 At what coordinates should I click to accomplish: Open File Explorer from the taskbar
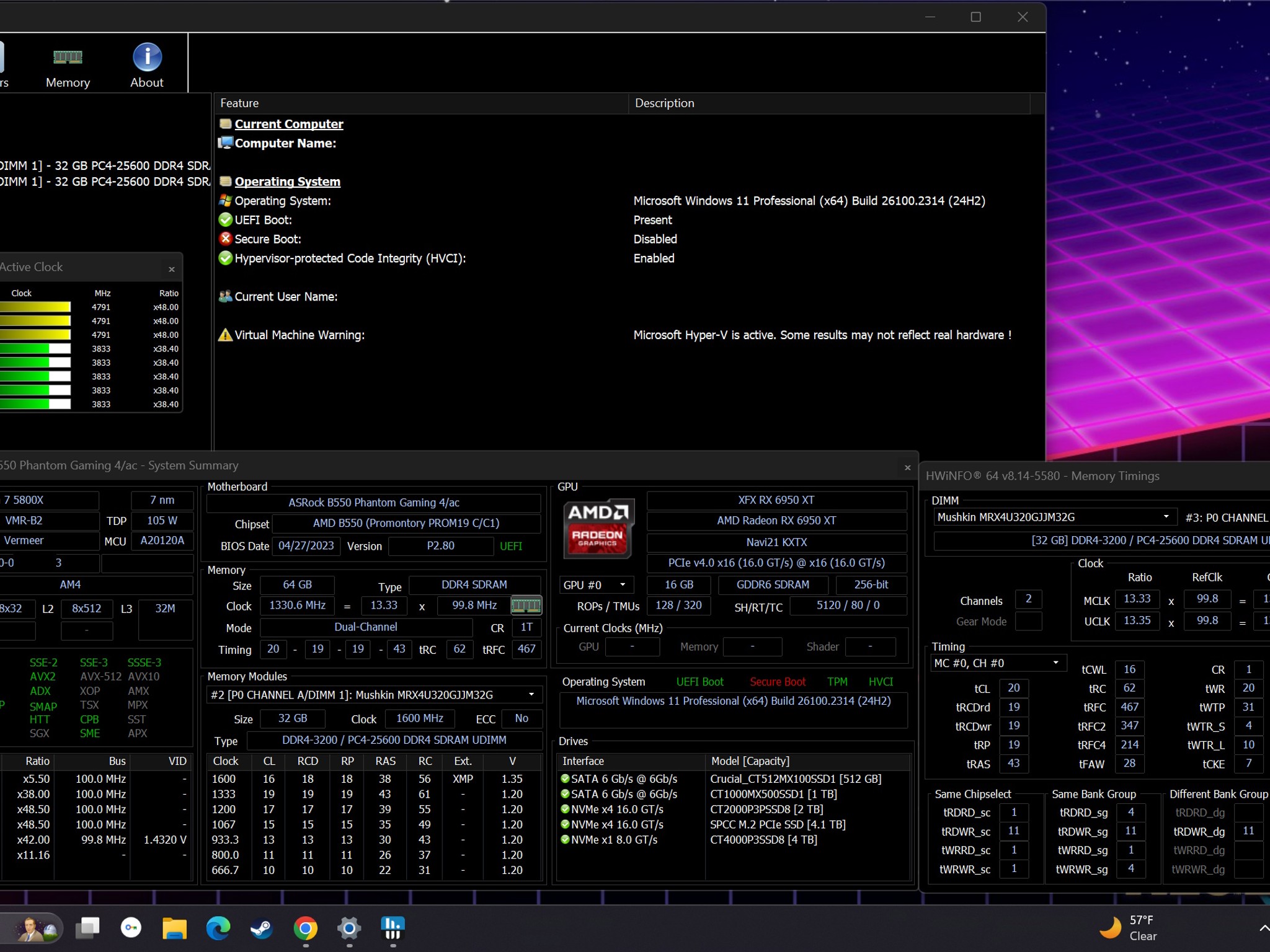point(174,928)
